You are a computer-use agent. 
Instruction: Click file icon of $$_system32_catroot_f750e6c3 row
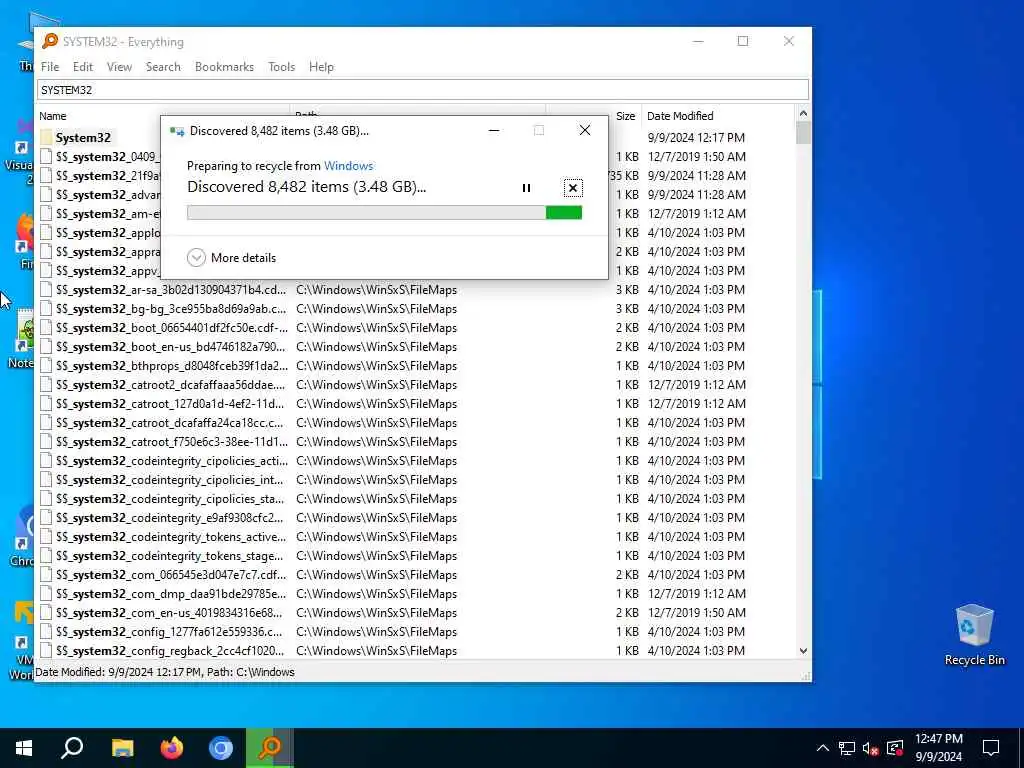(46, 441)
